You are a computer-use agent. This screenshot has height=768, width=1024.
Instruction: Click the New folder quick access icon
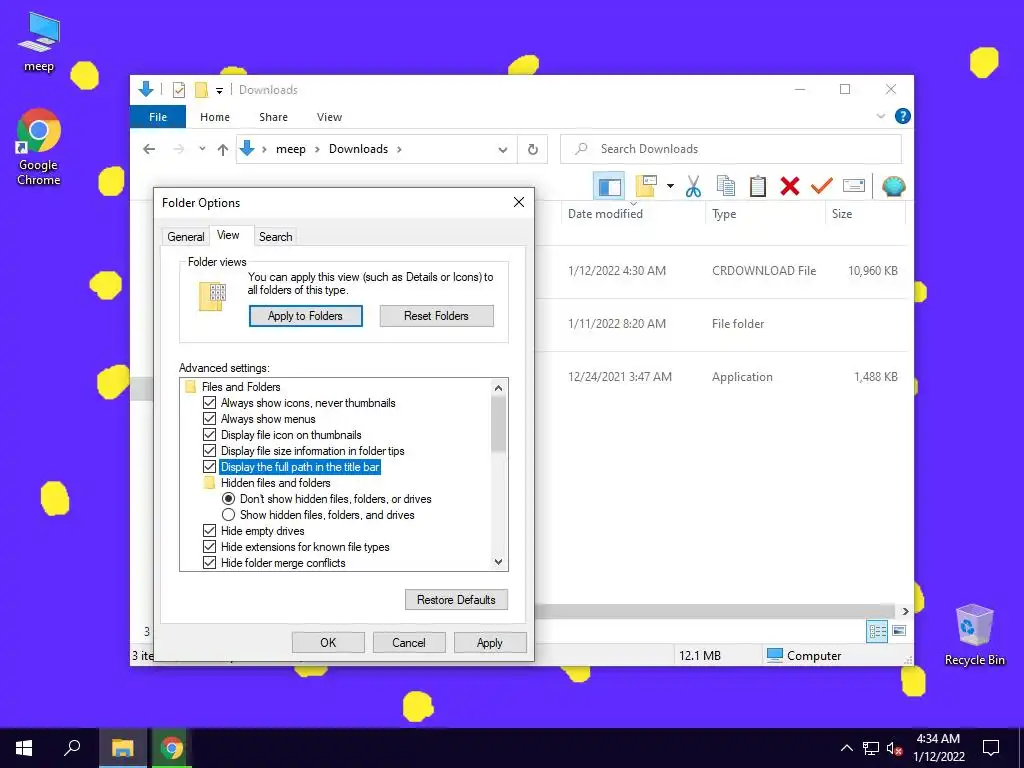[201, 90]
